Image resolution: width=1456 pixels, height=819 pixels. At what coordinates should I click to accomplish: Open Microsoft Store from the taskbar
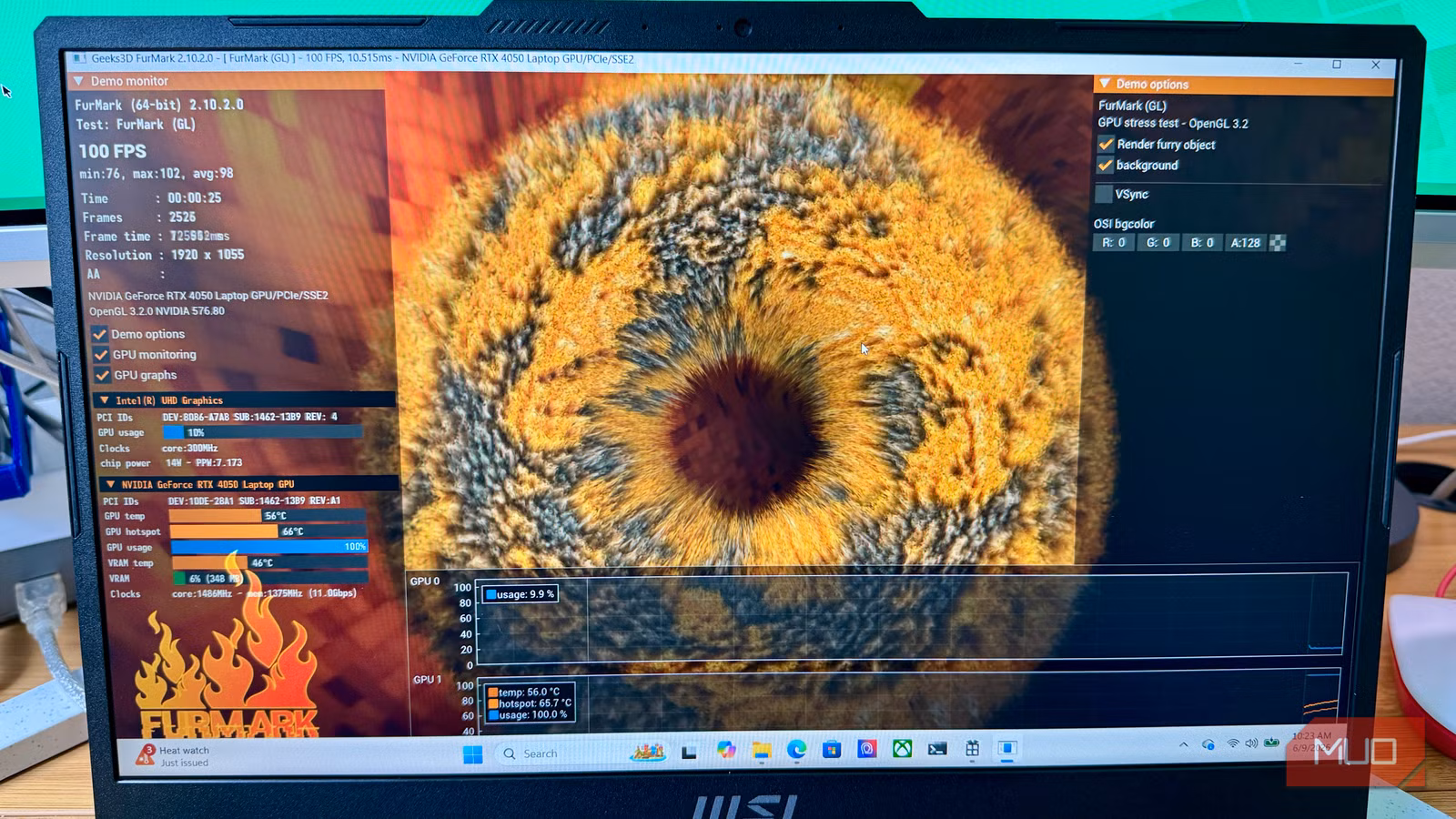click(832, 749)
